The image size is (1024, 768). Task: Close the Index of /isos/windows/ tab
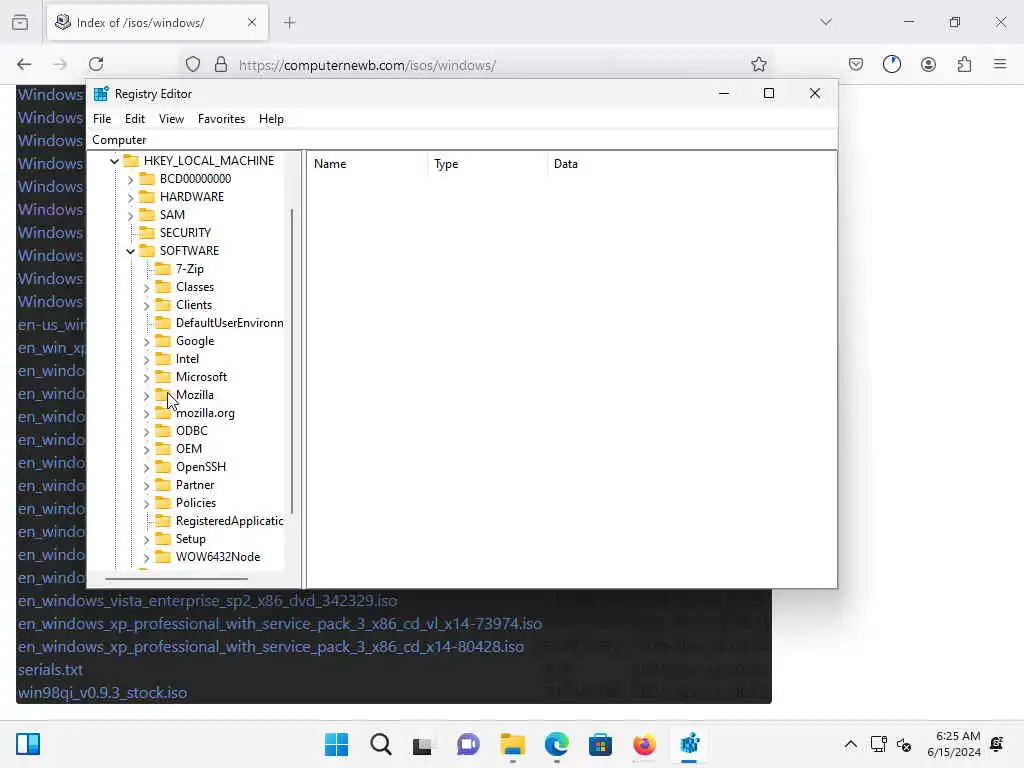pos(252,22)
